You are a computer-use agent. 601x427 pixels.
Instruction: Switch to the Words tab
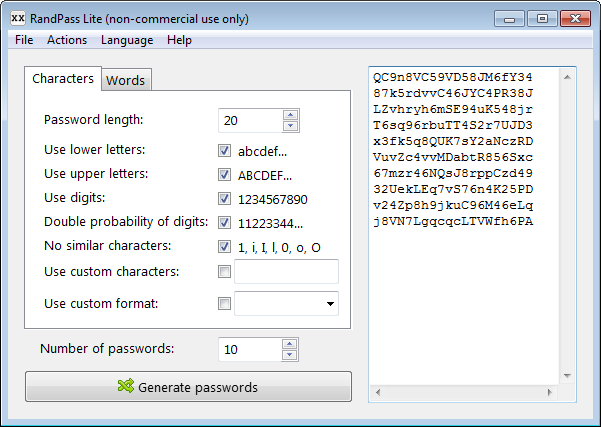(x=126, y=80)
